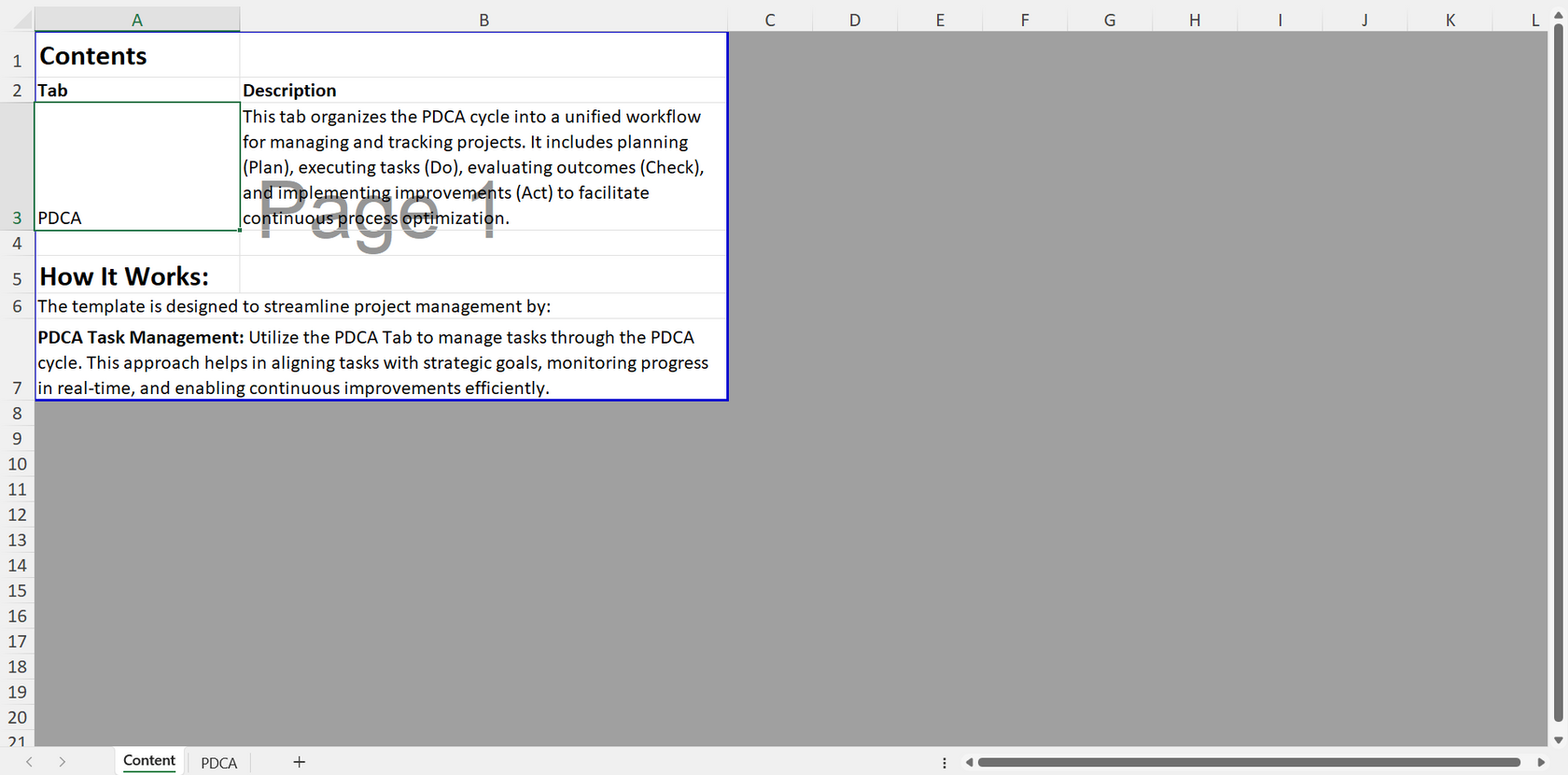The width and height of the screenshot is (1568, 775).
Task: Click the horizontal scrollbar thumb
Action: [x=1249, y=763]
